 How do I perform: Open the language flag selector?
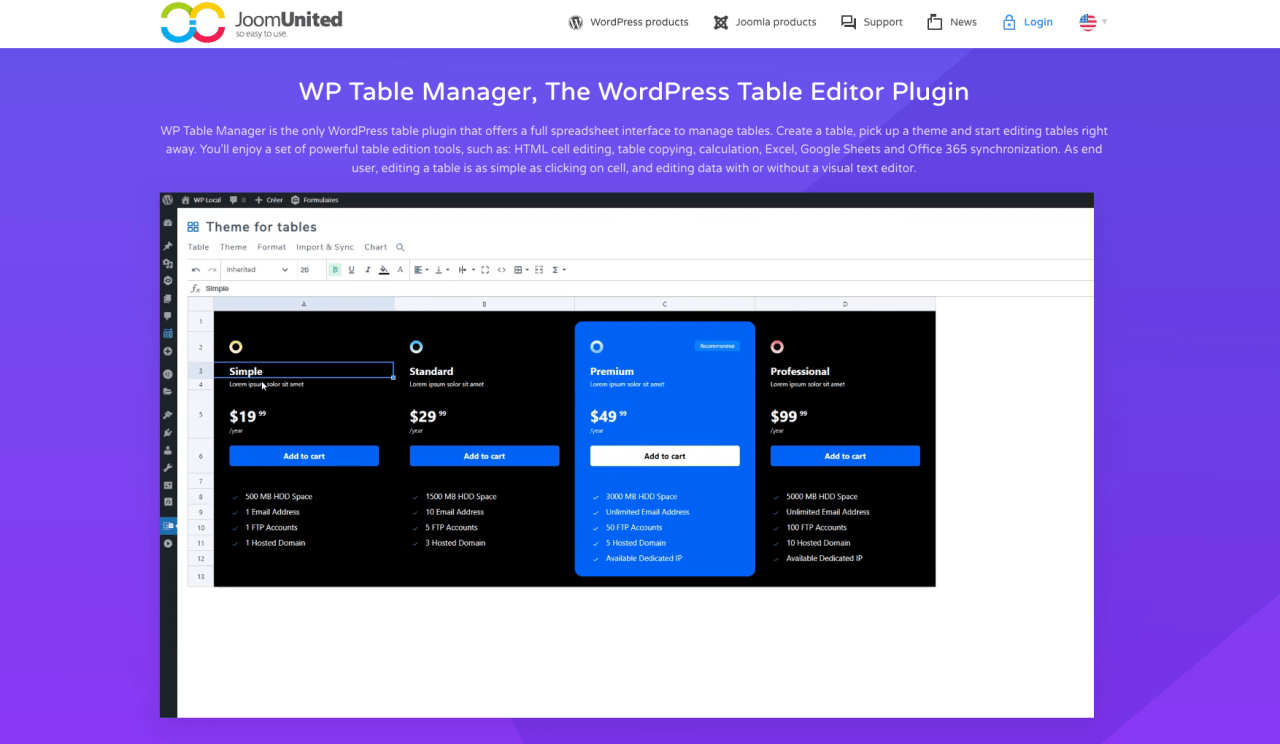point(1092,22)
